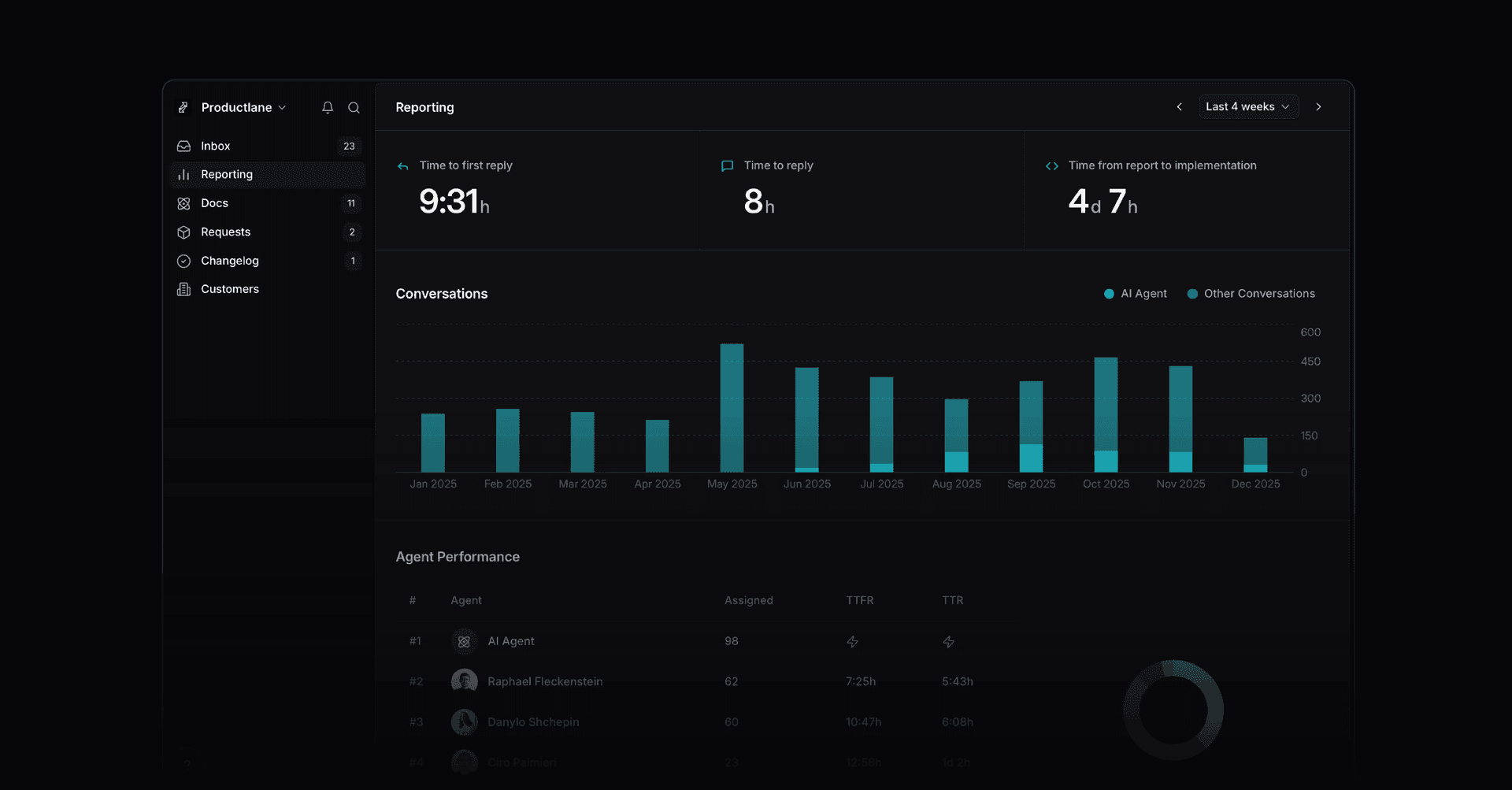This screenshot has height=790, width=1512.
Task: Click the right chevron next to Last 4 weeks
Action: tap(1319, 106)
